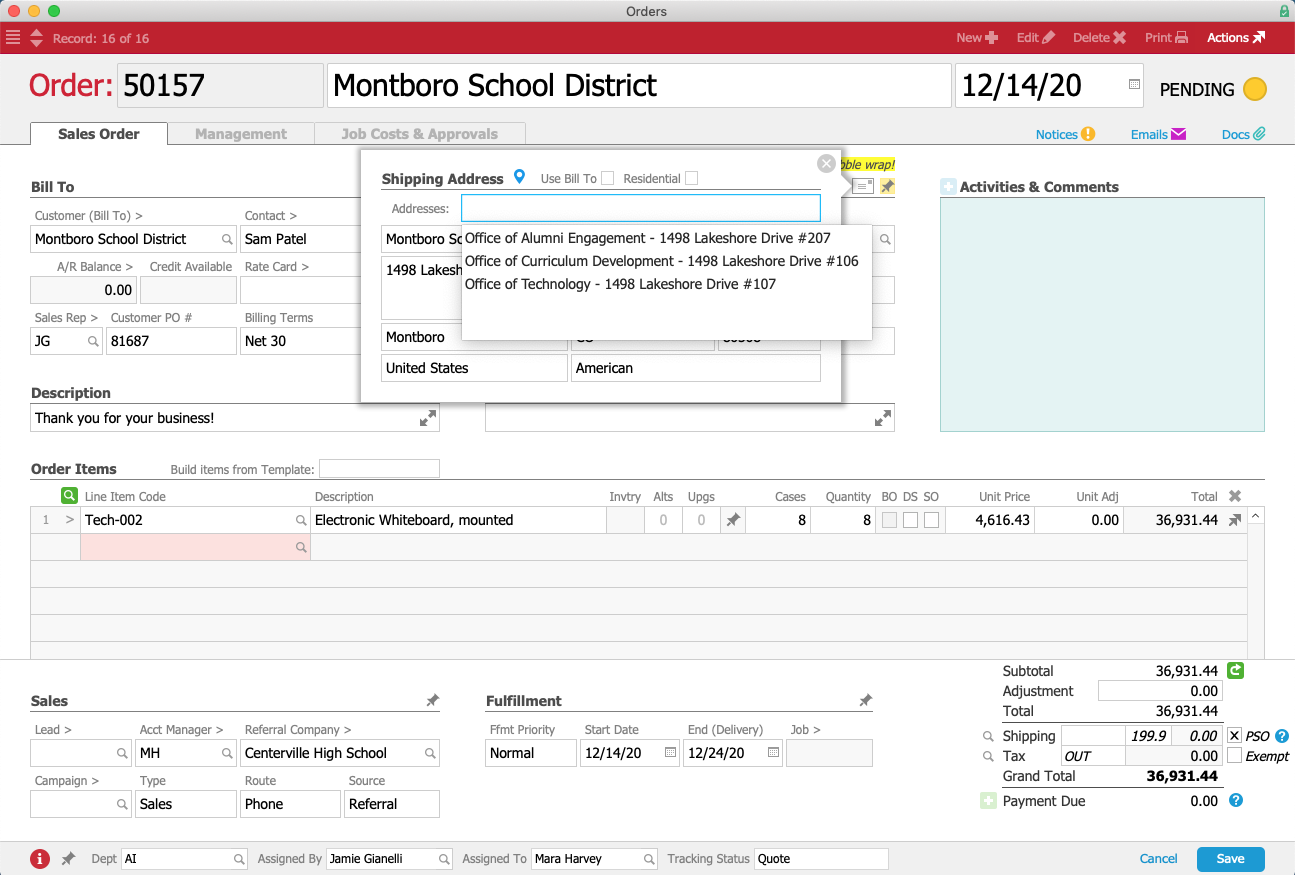Viewport: 1295px width, 875px height.
Task: Open Emails link
Action: pos(1158,134)
